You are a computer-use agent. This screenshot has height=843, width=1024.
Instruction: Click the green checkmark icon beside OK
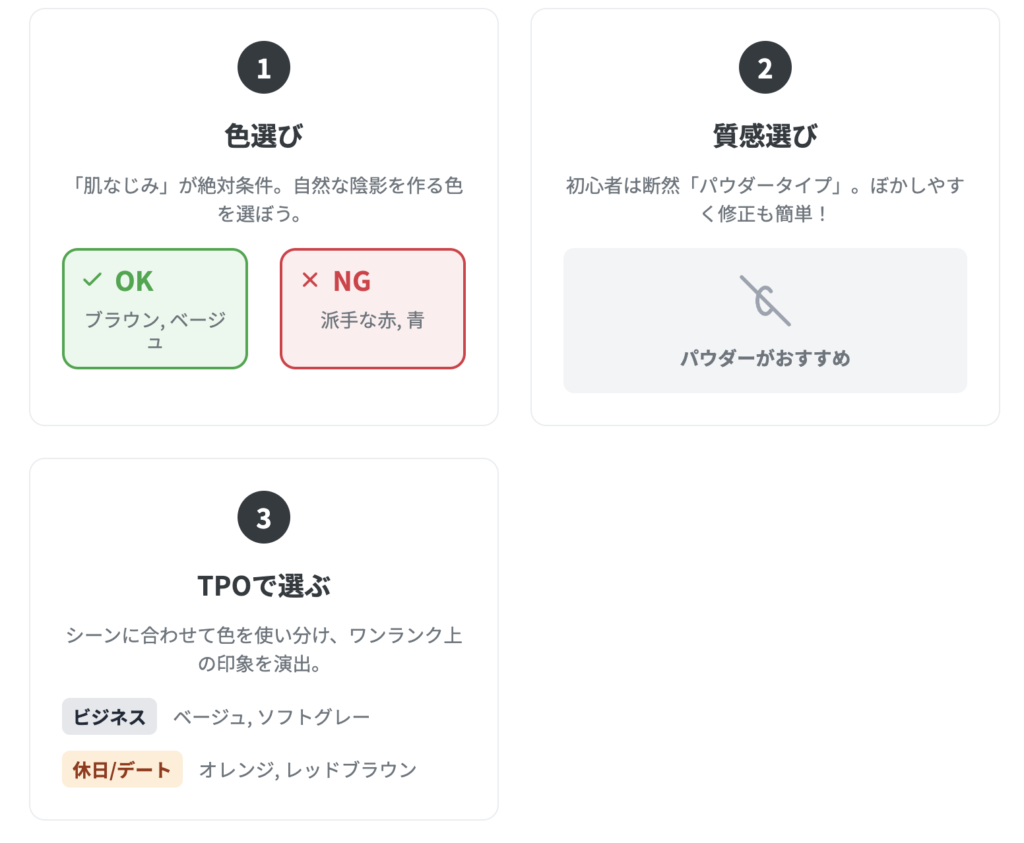coord(92,280)
